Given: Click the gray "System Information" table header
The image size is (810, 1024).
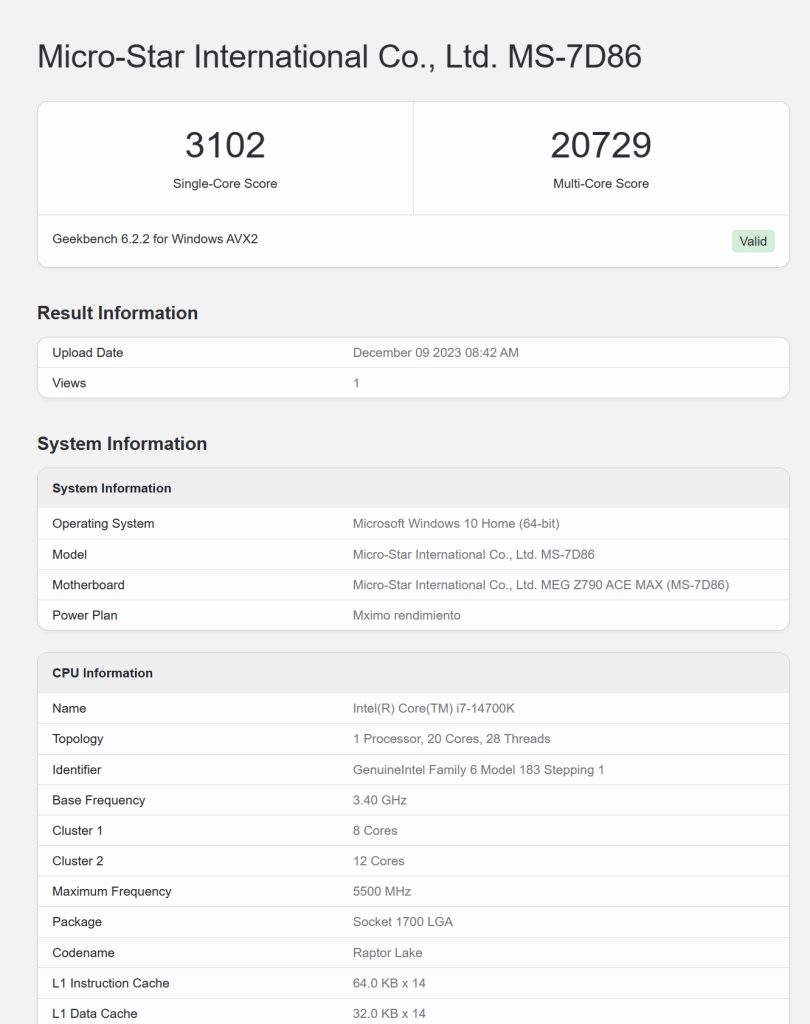Looking at the screenshot, I should (413, 488).
